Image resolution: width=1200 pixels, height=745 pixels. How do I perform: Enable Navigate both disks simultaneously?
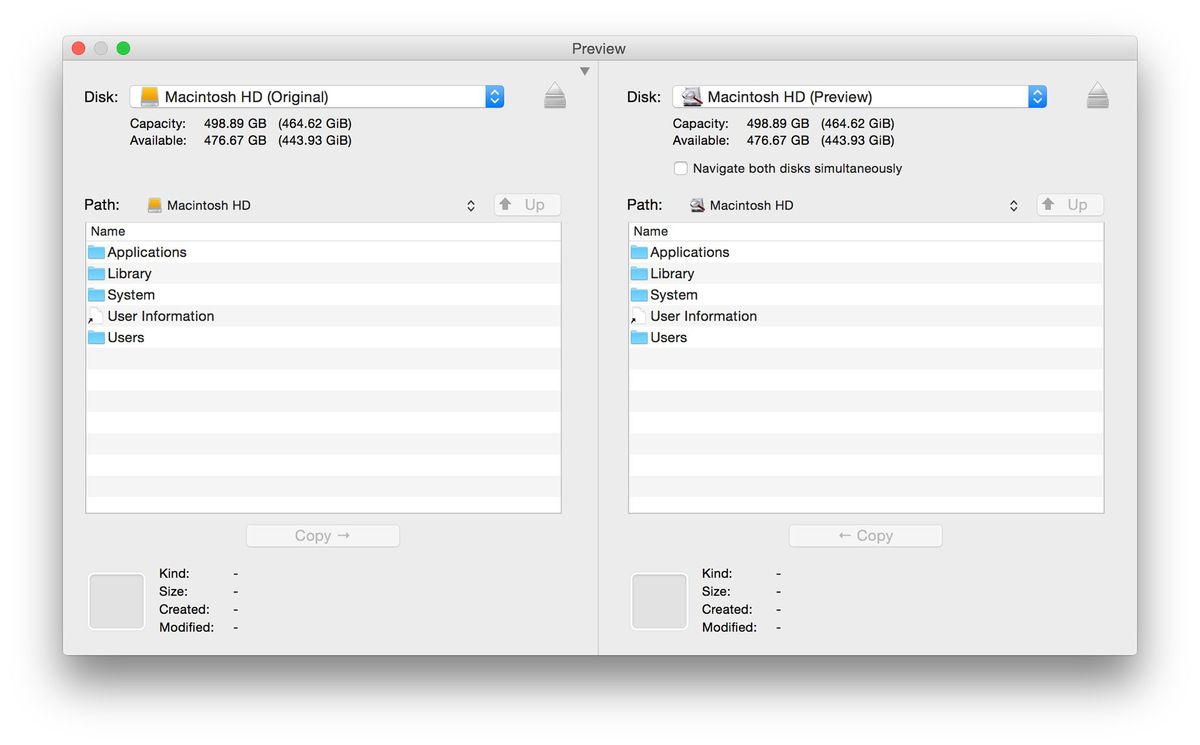[x=681, y=168]
